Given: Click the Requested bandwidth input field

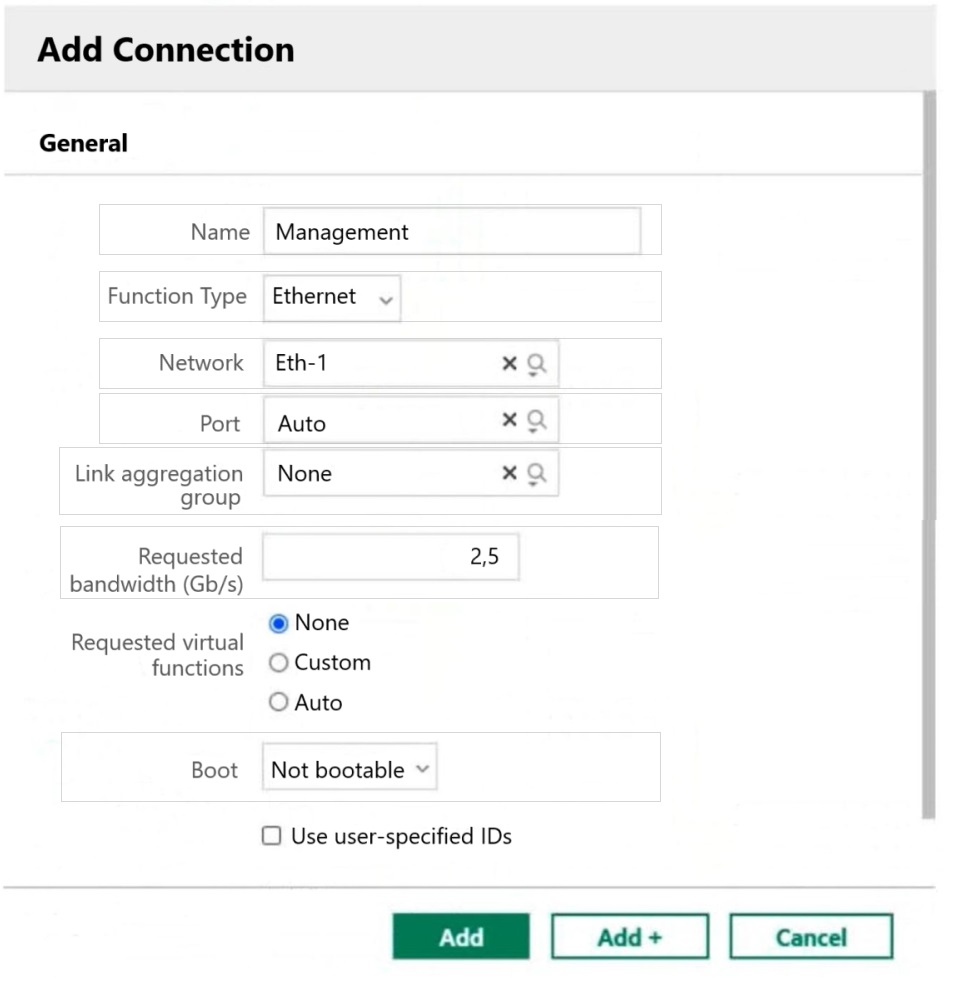Looking at the screenshot, I should (391, 557).
